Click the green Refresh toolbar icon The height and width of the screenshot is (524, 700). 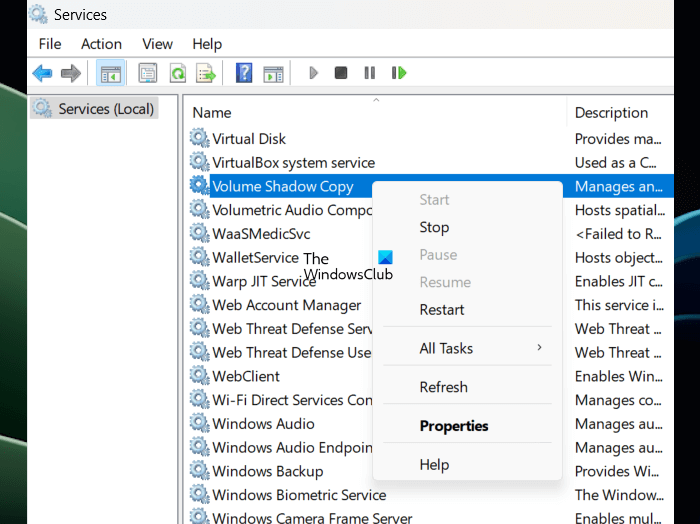click(177, 73)
